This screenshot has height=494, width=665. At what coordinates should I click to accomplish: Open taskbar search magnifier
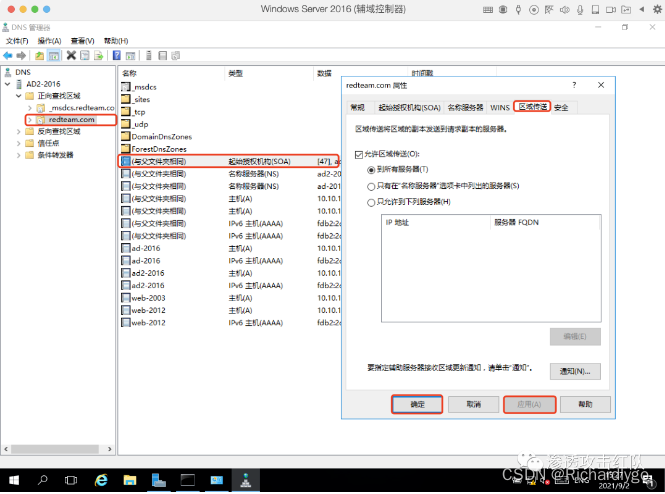[x=43, y=480]
